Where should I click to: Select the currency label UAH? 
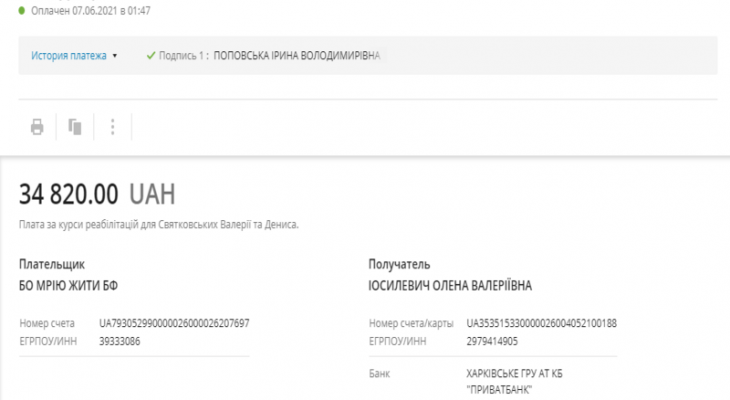tap(152, 194)
